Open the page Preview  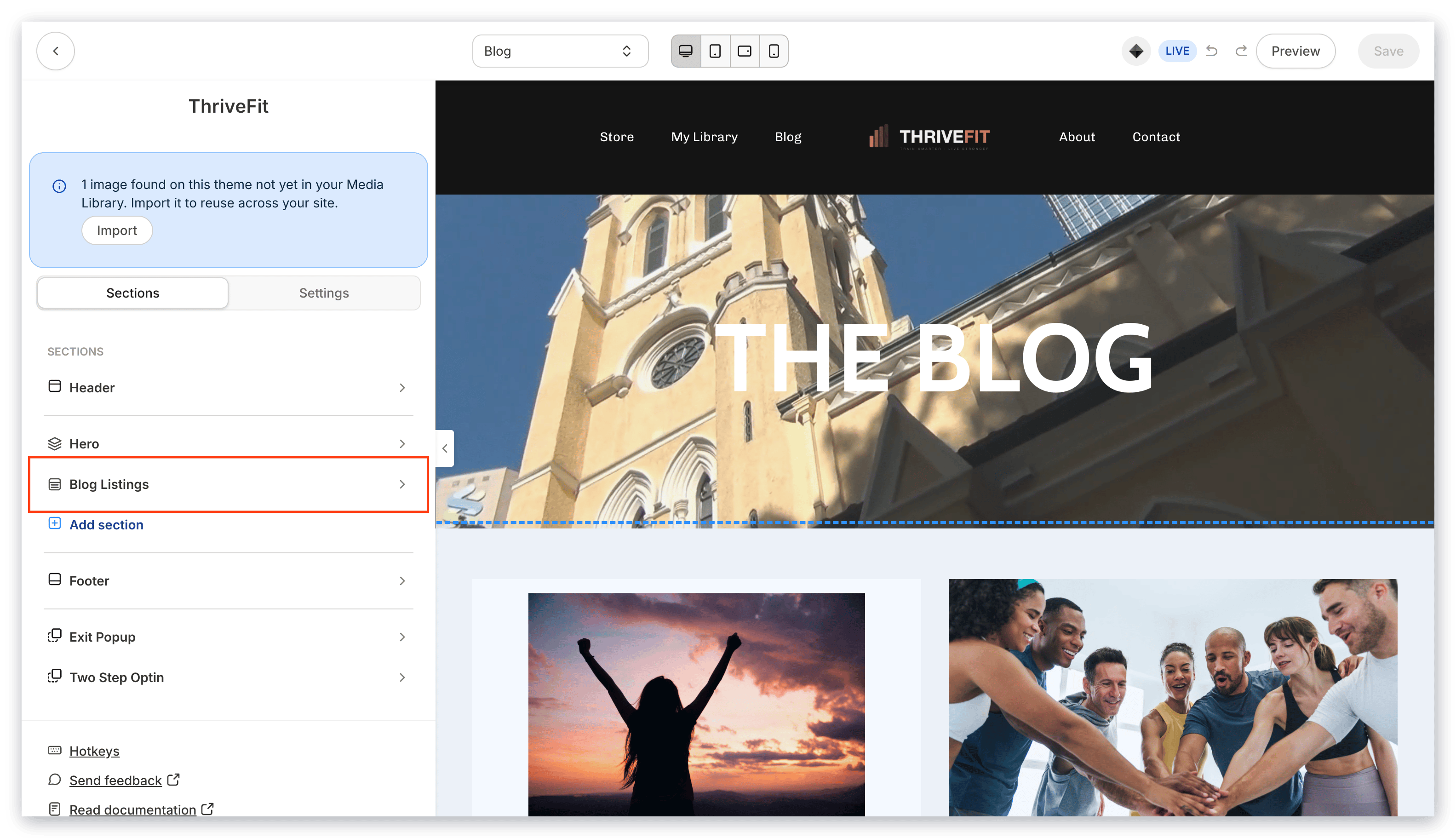pos(1295,51)
